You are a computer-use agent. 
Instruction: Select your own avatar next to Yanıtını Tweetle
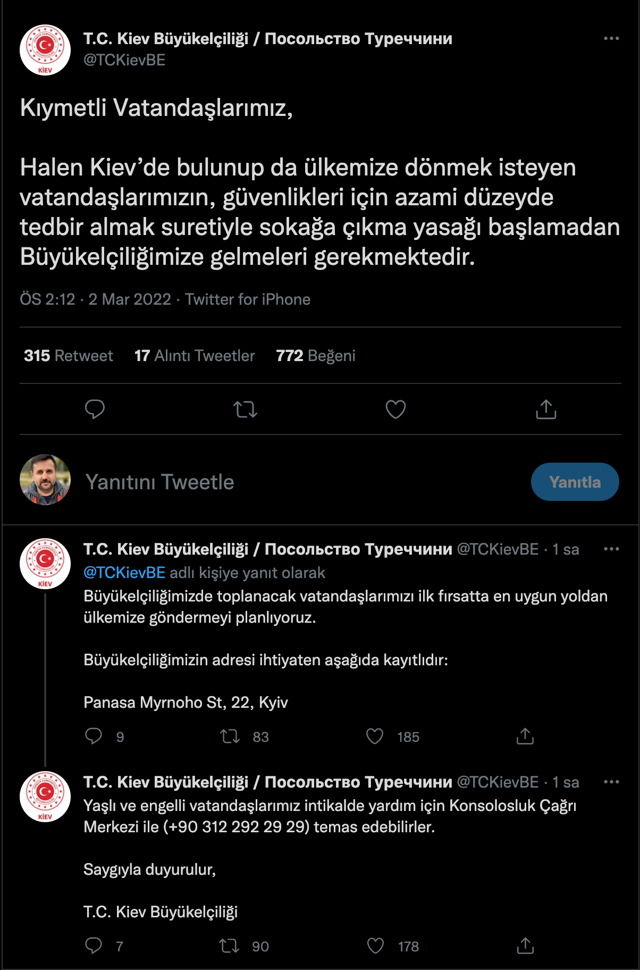(x=45, y=482)
